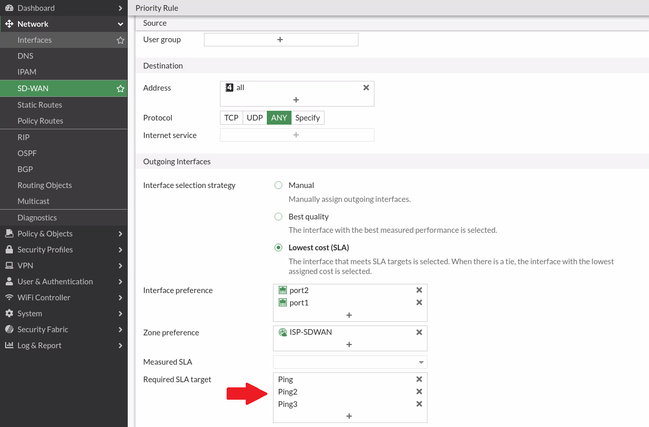Expand the User & Authentication chevron
Screen dimensions: 649x427
tap(120, 281)
